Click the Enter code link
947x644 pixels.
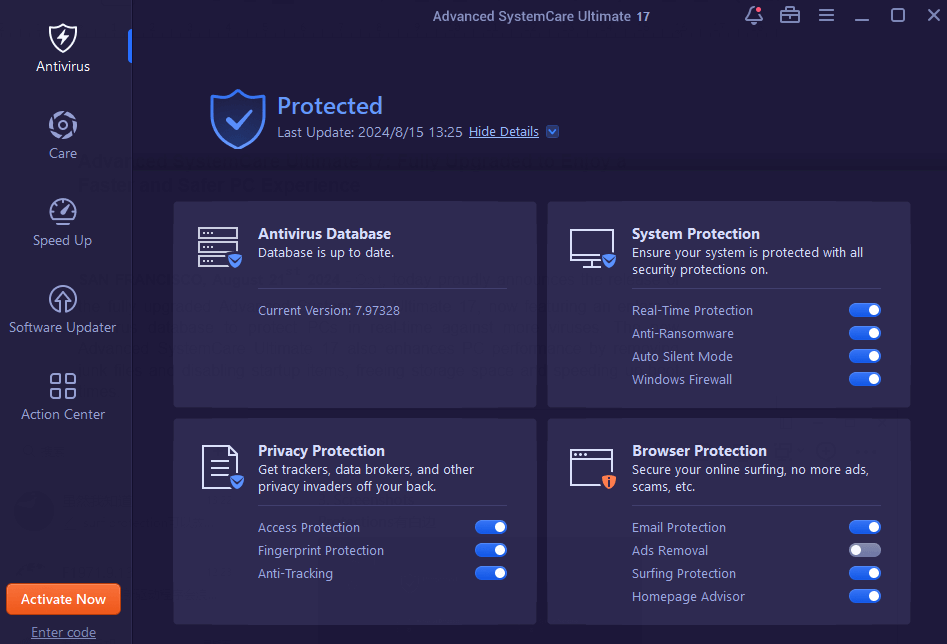(63, 632)
